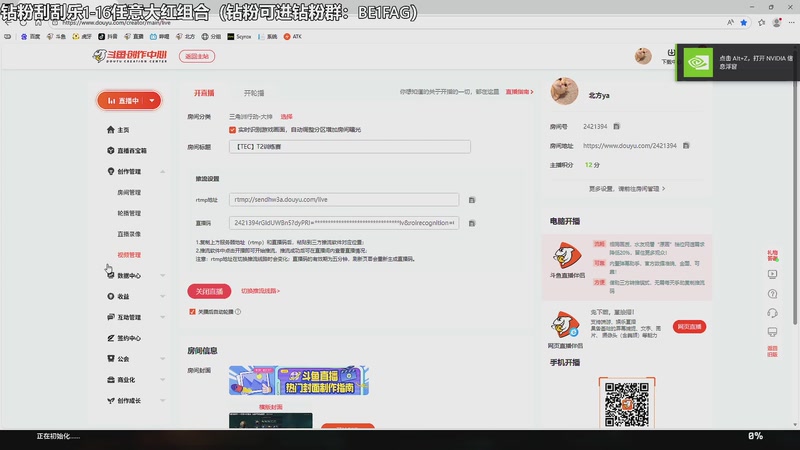
Task: Click the 收益 coin icon
Action: click(111, 296)
